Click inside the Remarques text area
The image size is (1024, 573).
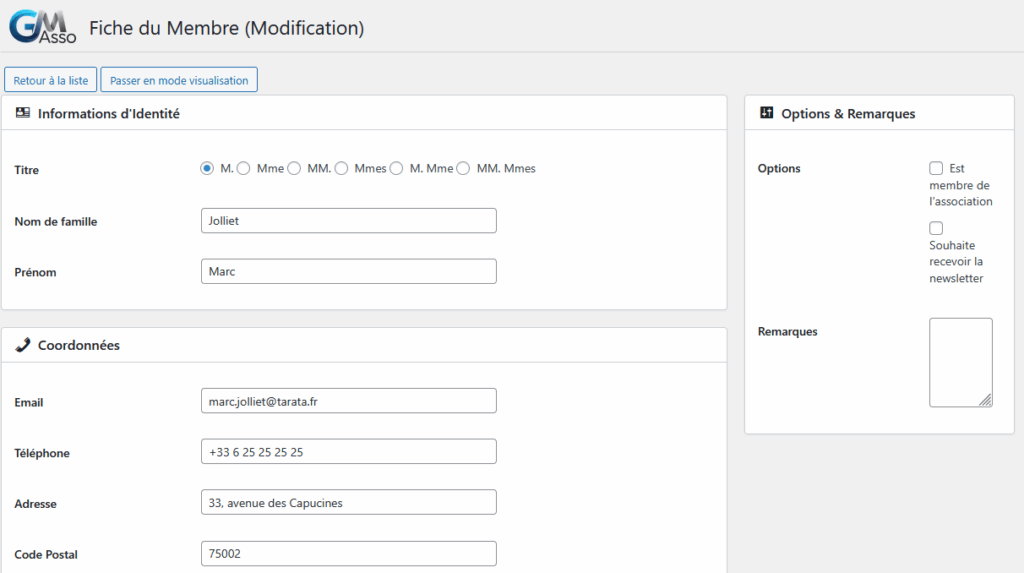click(960, 362)
